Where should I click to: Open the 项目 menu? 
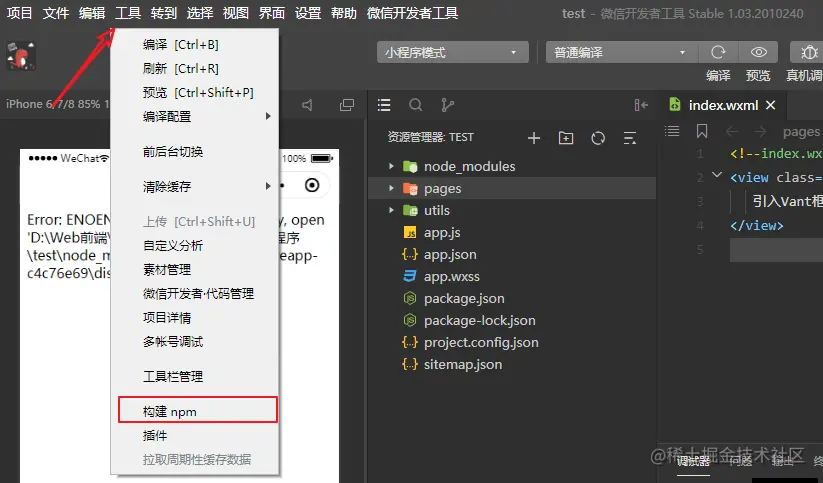[19, 13]
